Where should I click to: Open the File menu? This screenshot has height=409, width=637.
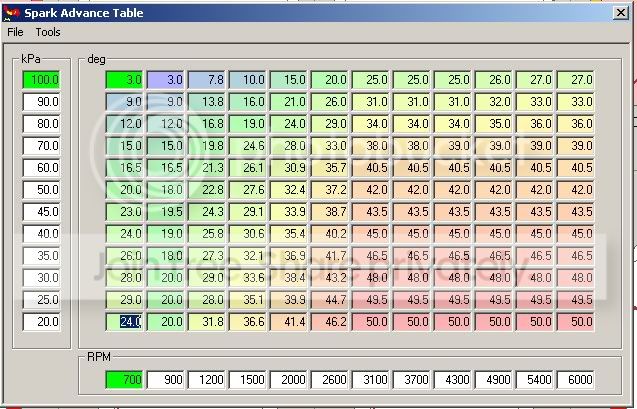[15, 32]
